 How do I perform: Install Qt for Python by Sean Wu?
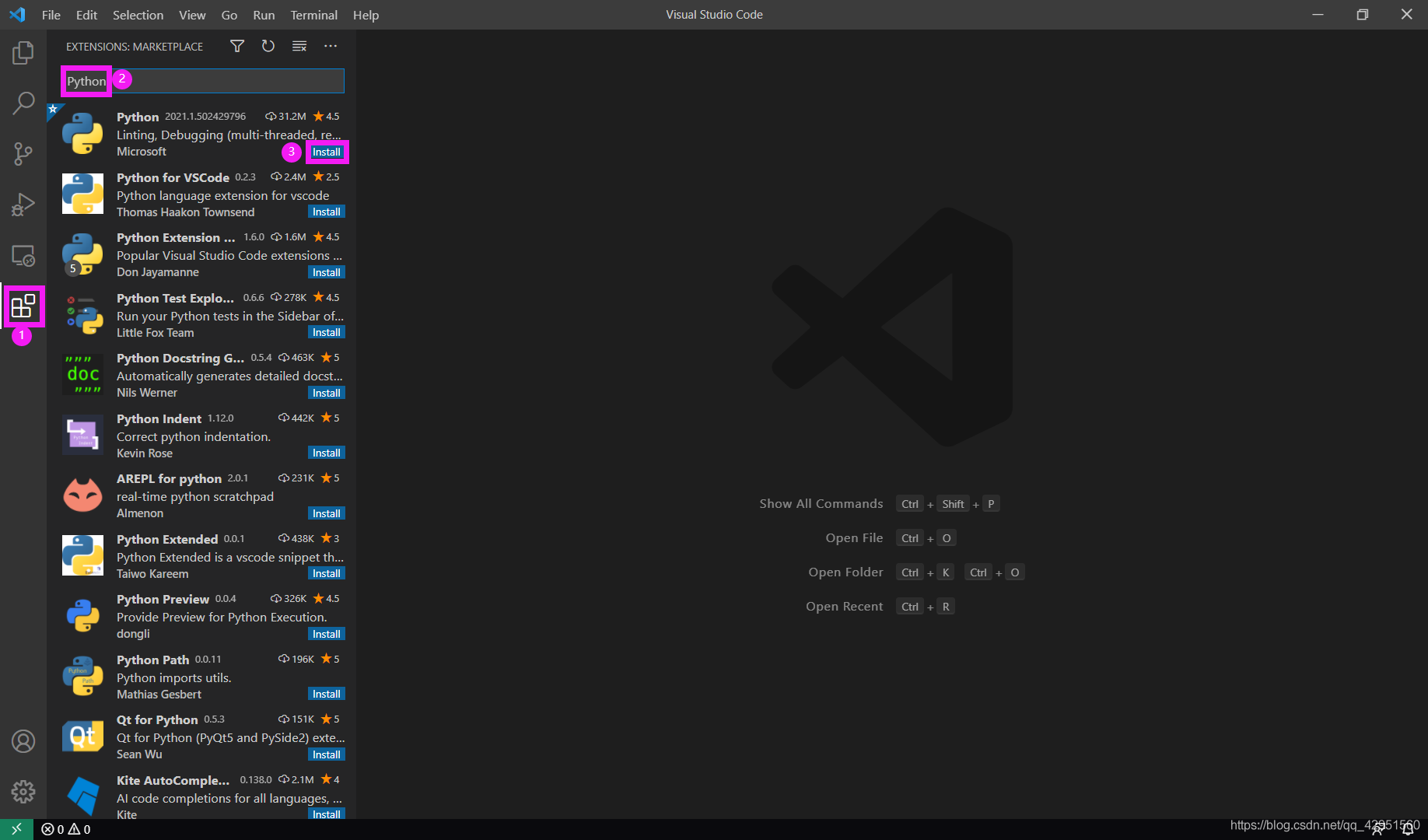[x=327, y=755]
